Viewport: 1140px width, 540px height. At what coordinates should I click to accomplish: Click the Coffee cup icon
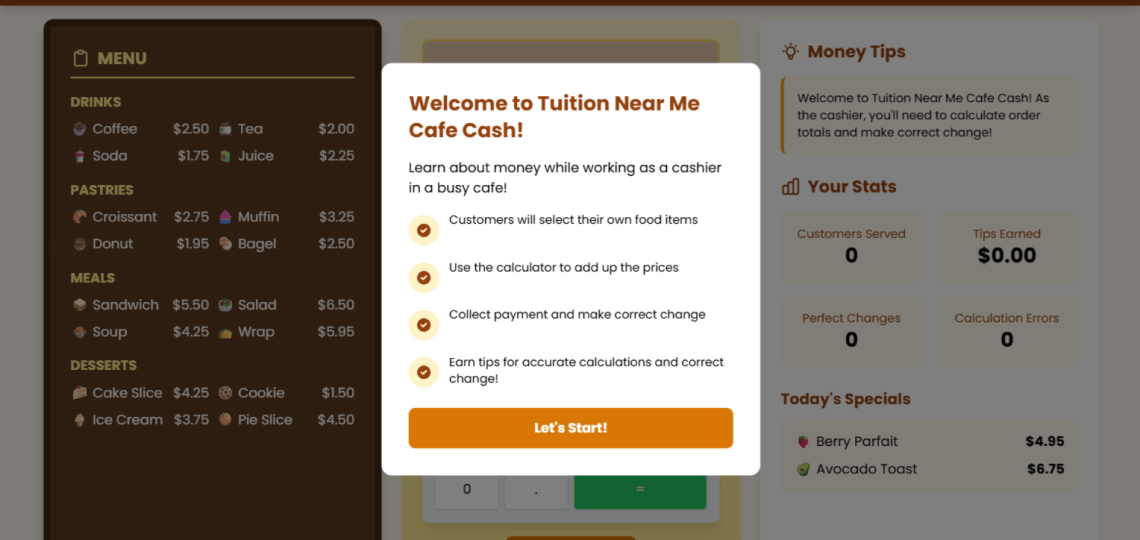(79, 129)
